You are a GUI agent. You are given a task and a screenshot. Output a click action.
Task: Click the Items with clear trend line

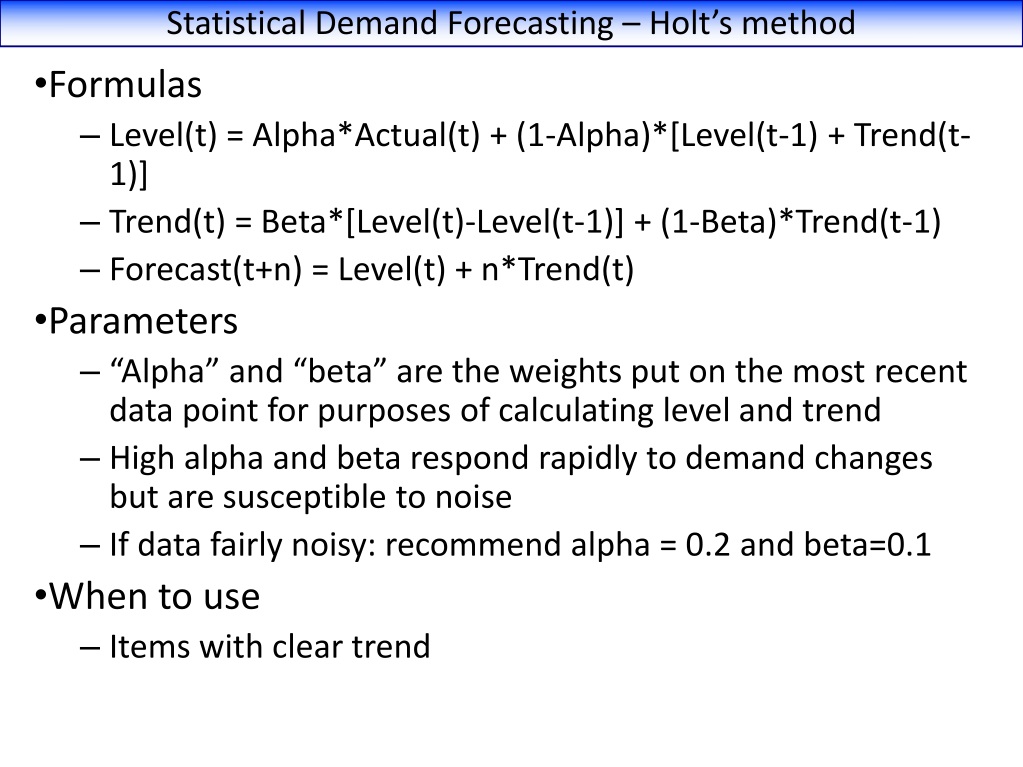[x=269, y=646]
